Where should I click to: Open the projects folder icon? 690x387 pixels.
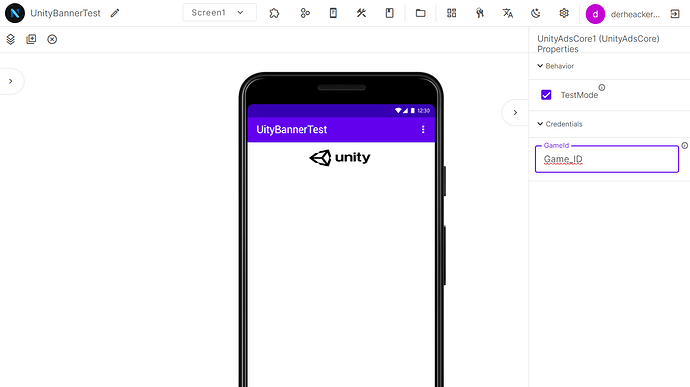coord(420,13)
